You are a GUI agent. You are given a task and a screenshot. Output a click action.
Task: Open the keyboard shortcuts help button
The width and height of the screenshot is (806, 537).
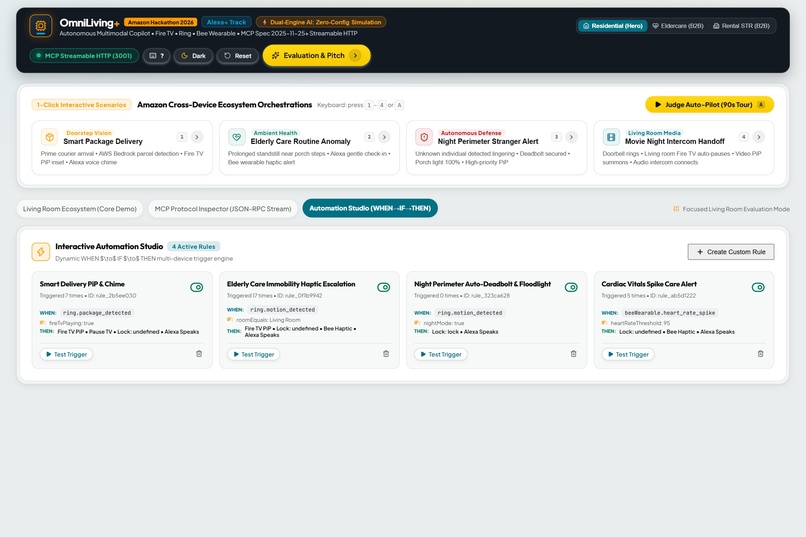[156, 55]
